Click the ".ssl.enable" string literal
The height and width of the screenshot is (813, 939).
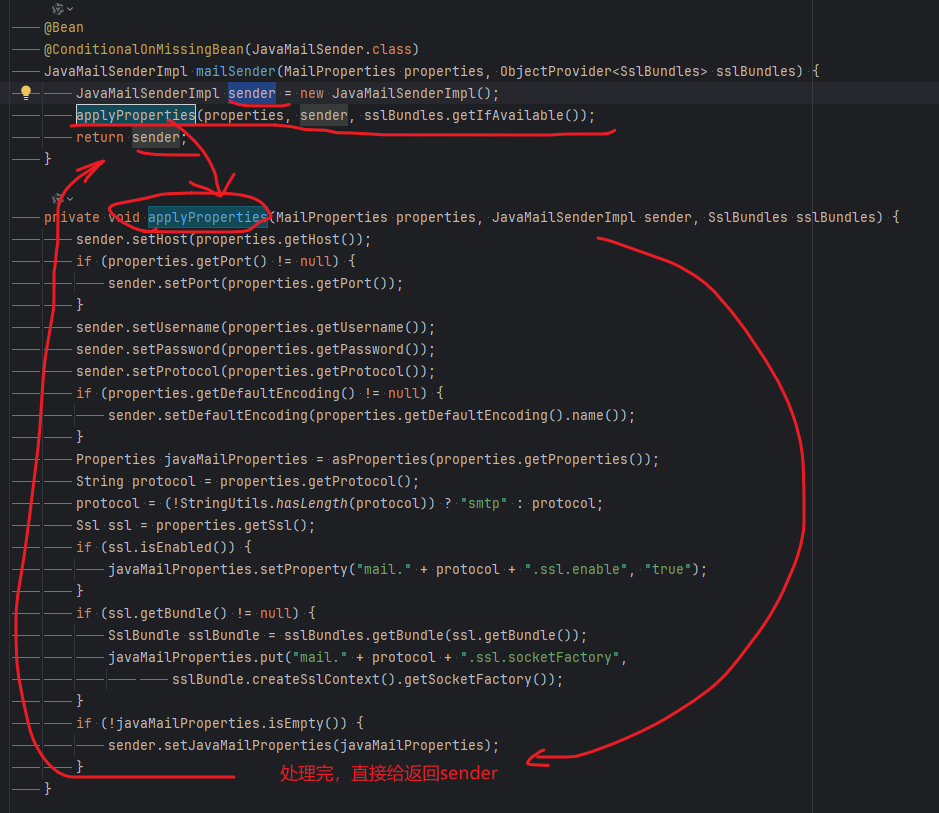click(x=575, y=569)
